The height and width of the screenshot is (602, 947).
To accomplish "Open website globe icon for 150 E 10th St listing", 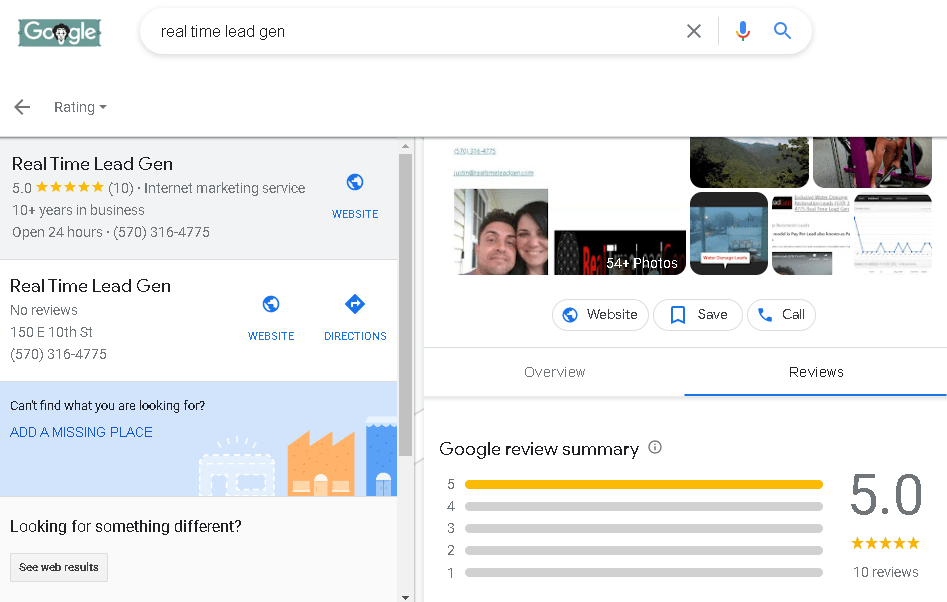I will [271, 304].
